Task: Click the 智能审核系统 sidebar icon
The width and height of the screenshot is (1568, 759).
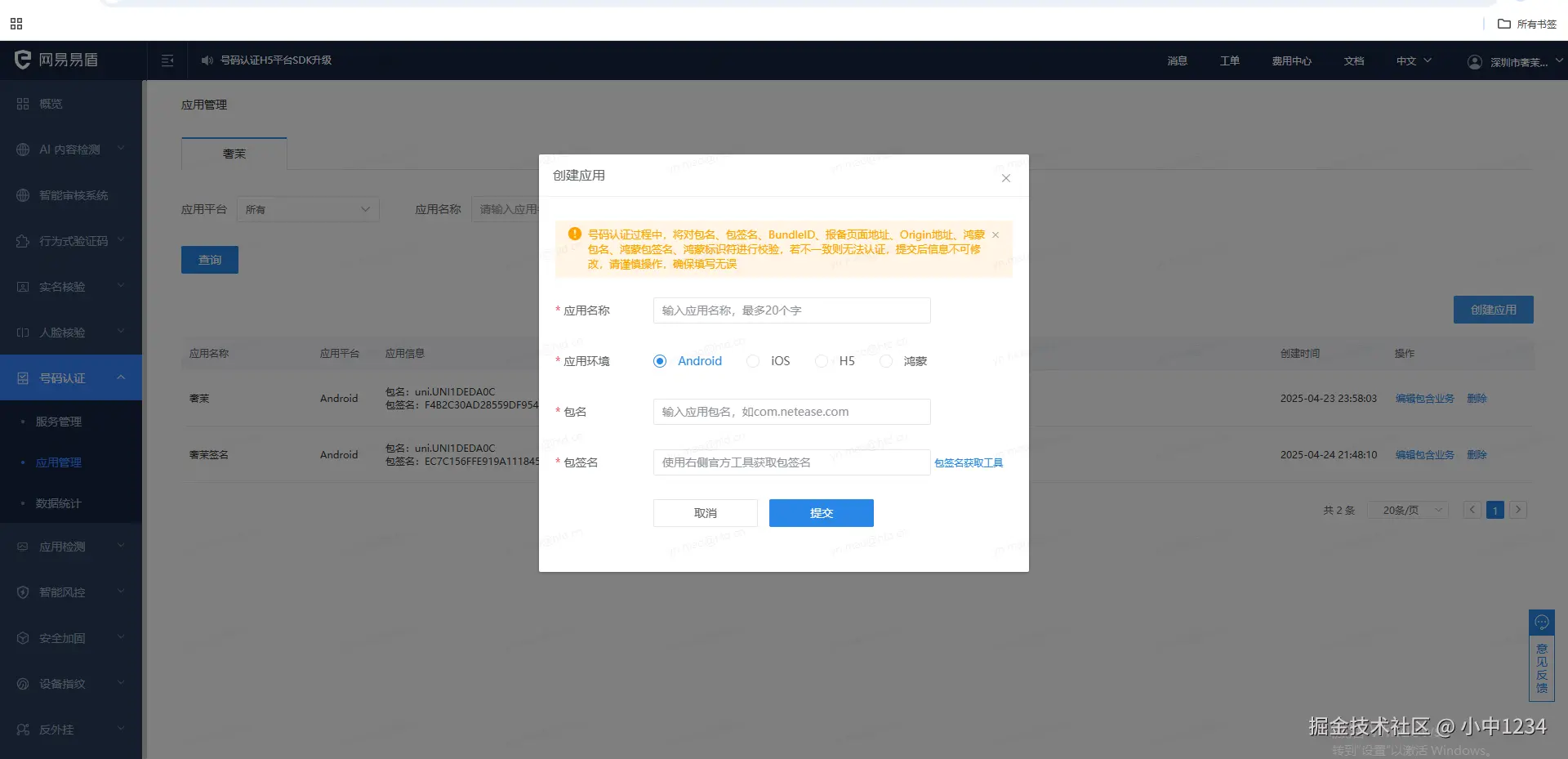Action: pyautogui.click(x=23, y=195)
